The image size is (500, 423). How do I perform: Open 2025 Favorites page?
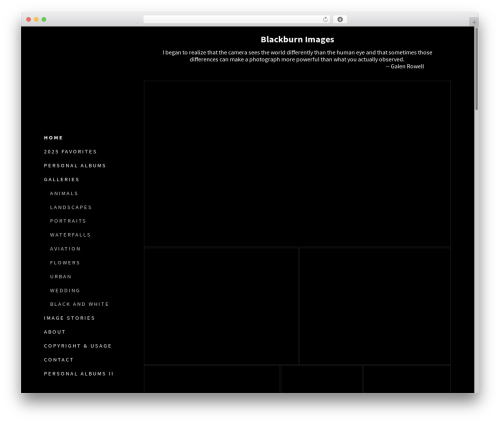70,152
